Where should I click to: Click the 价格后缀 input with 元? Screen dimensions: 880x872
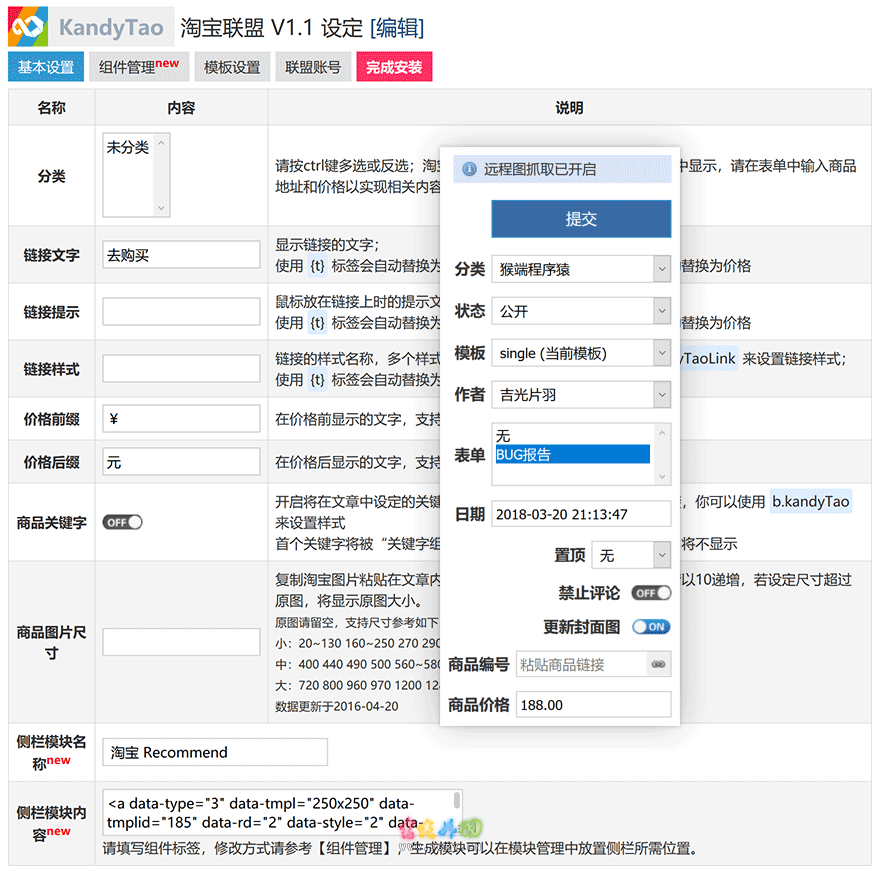181,462
